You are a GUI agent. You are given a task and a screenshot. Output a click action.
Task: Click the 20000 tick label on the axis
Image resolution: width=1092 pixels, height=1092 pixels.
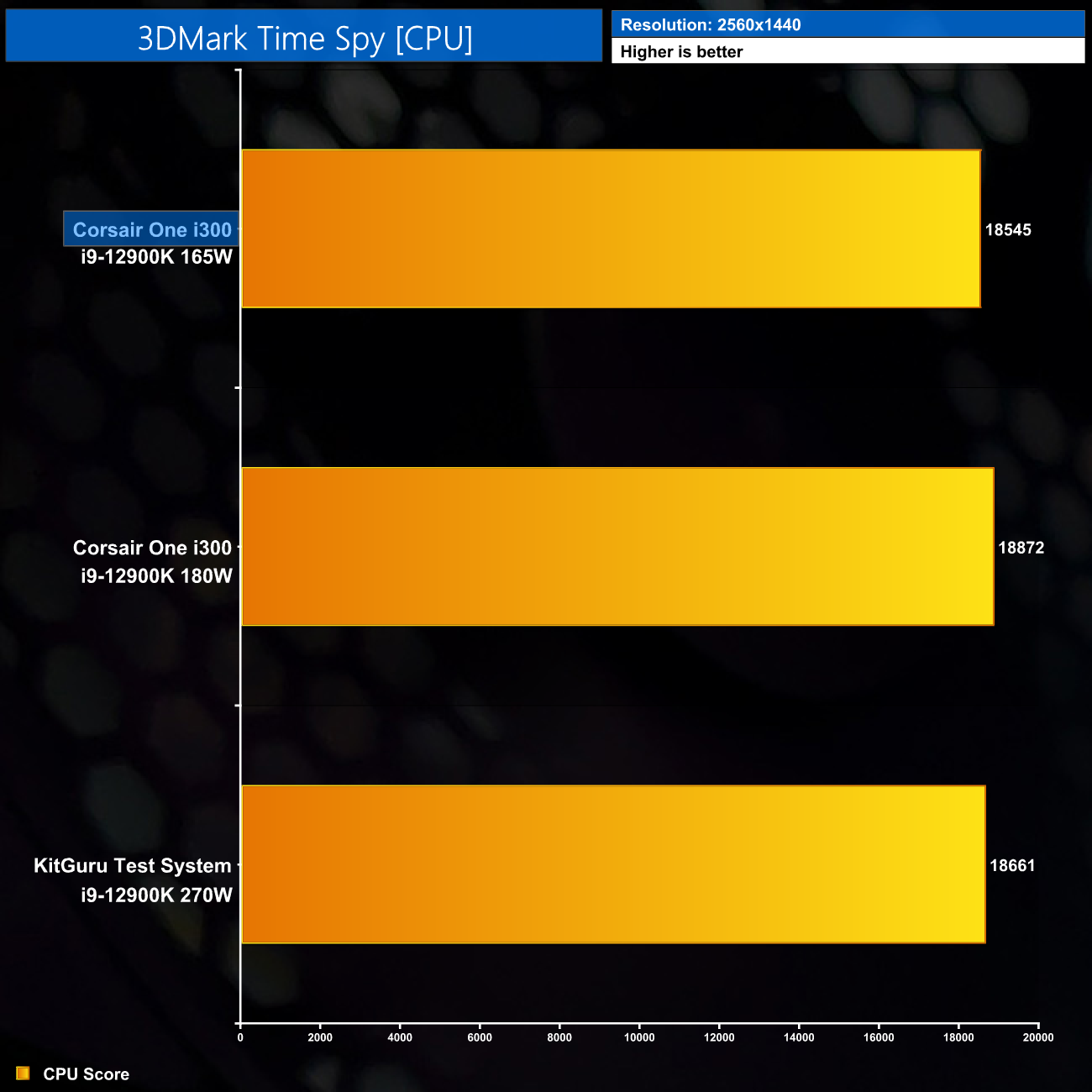click(x=1038, y=1037)
